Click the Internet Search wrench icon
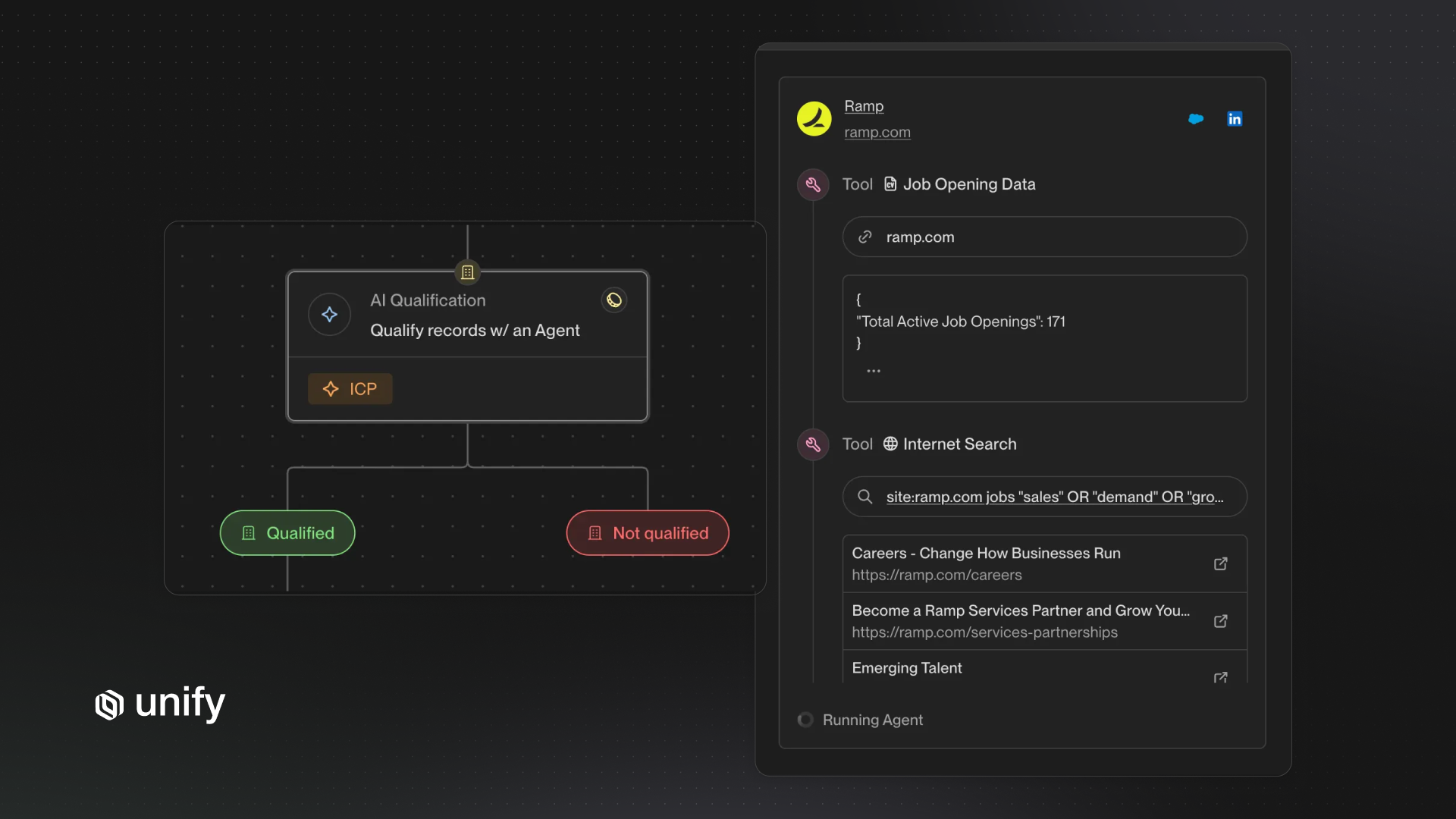1456x819 pixels. (813, 444)
